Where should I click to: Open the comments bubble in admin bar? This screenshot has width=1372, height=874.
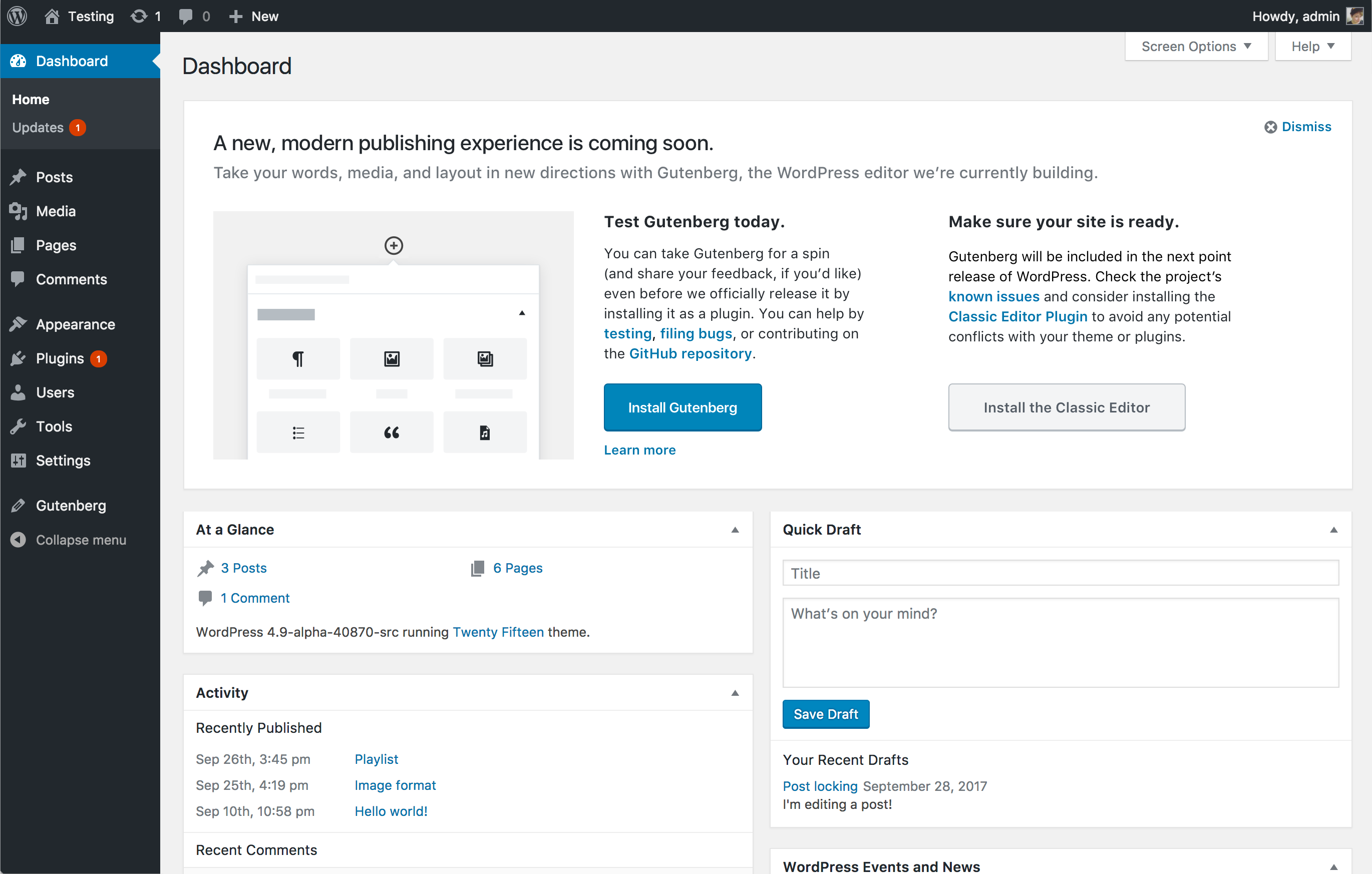[x=185, y=16]
